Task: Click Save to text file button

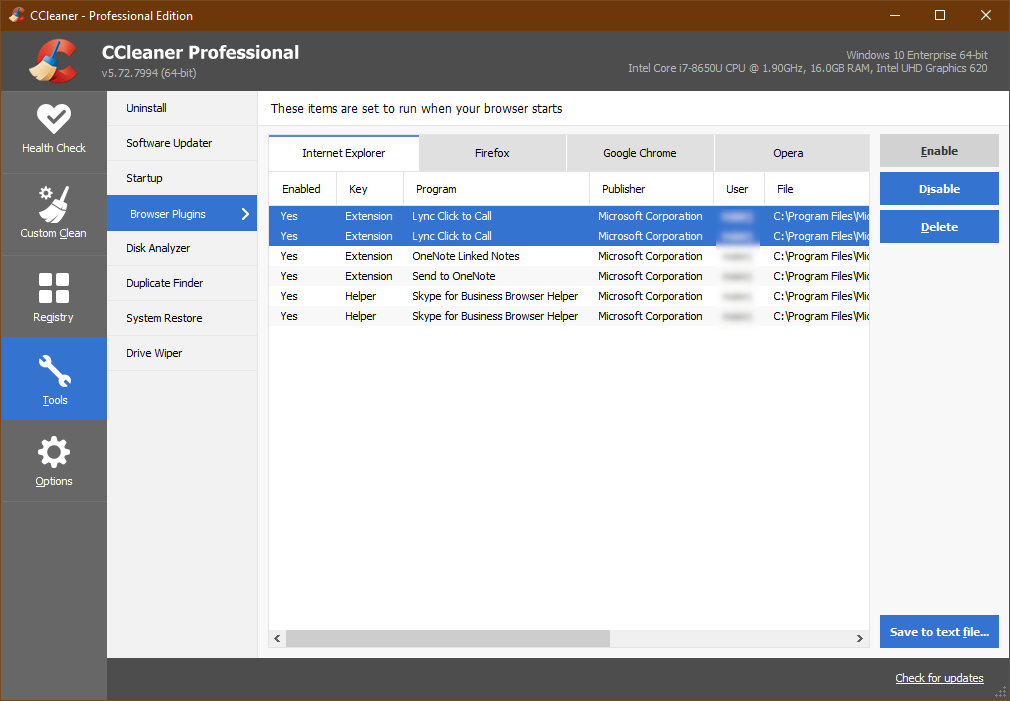Action: (x=939, y=632)
